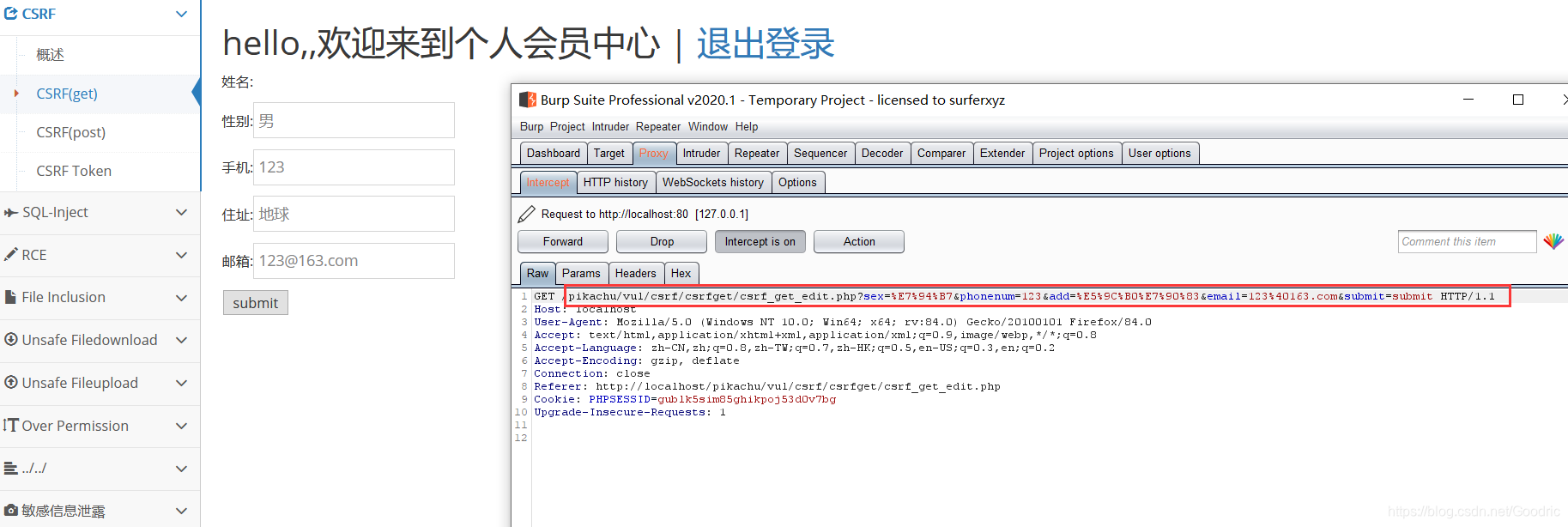Image resolution: width=1568 pixels, height=527 pixels.
Task: Switch to the Comparer tab
Action: (941, 153)
